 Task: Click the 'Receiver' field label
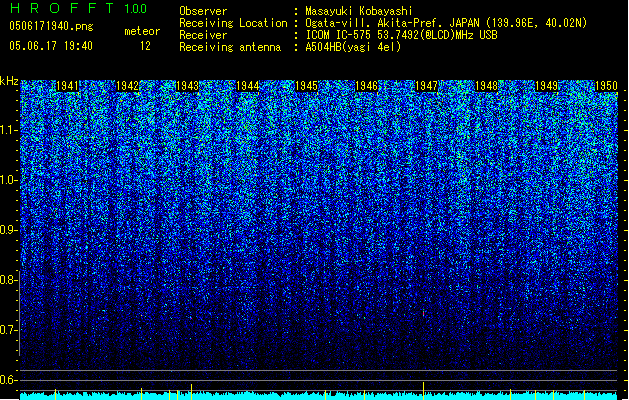(203, 35)
